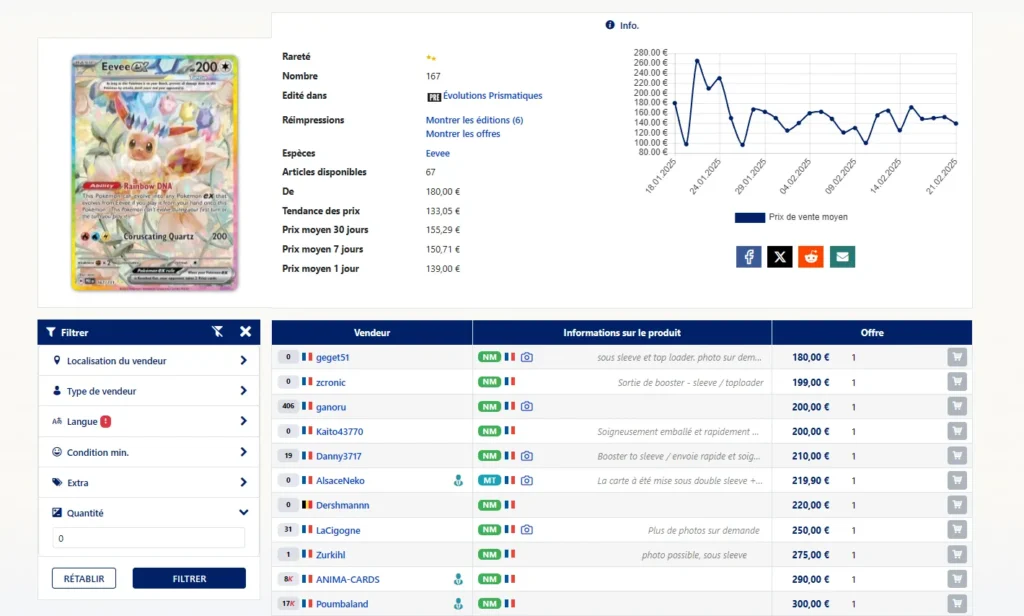The image size is (1024, 616).
Task: Add Danny3717's 210,00 € offer to cart
Action: tap(957, 456)
